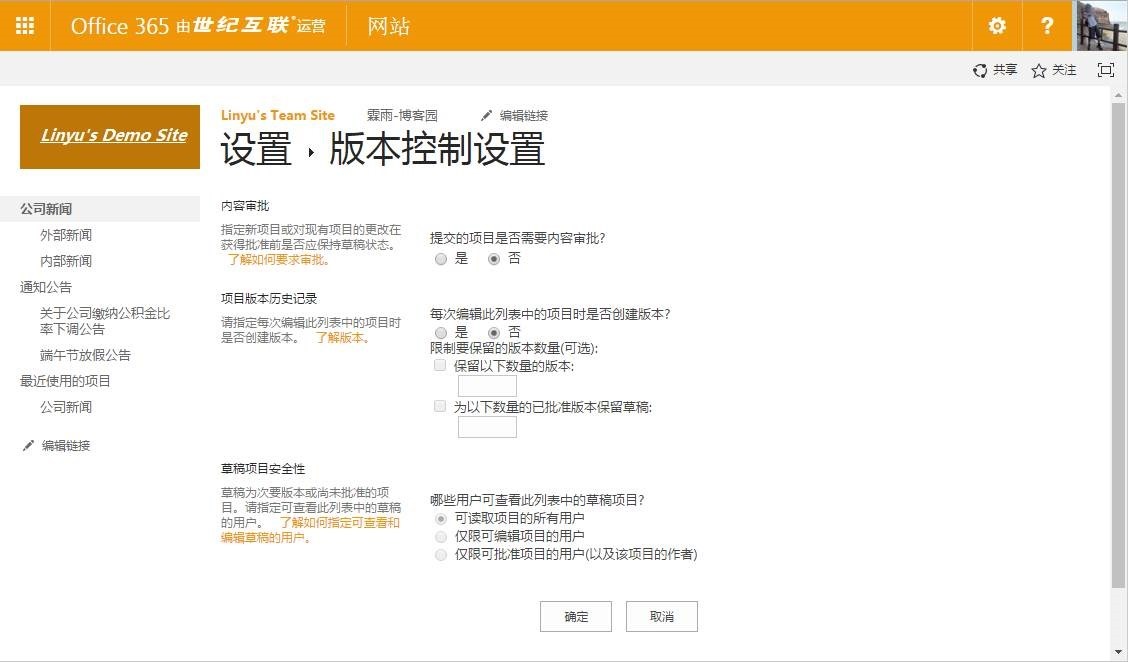Check 保留以下数量的版本 checkbox
Viewport: 1128px width, 662px height.
coord(440,366)
